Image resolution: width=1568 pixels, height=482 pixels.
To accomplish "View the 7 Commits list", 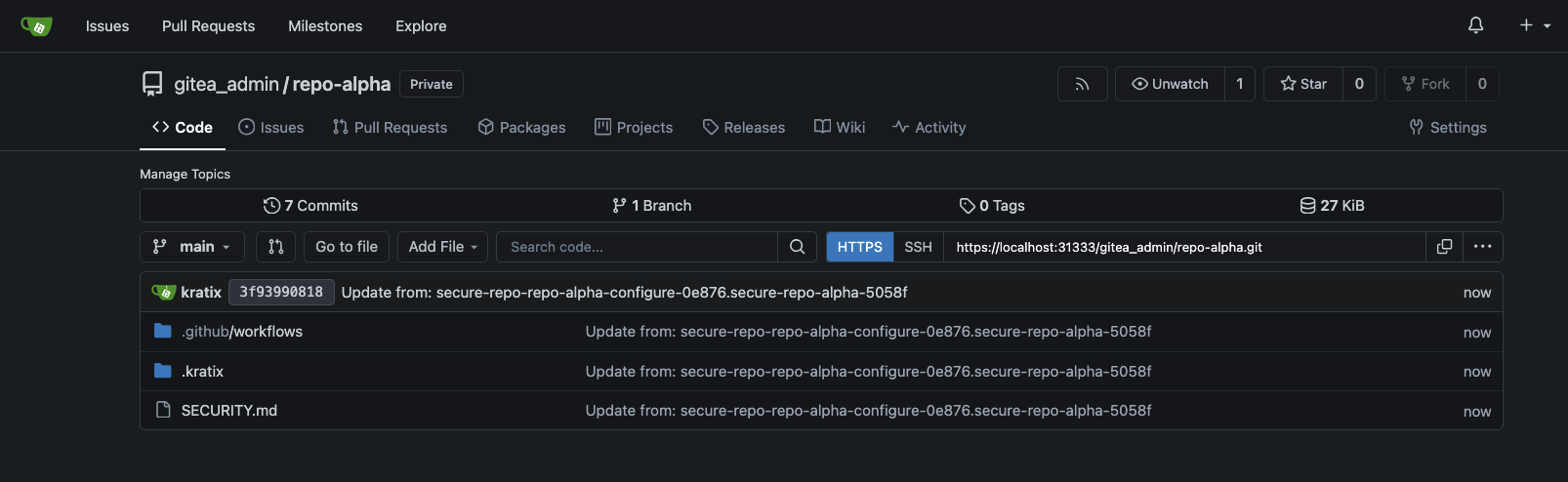I will click(310, 206).
